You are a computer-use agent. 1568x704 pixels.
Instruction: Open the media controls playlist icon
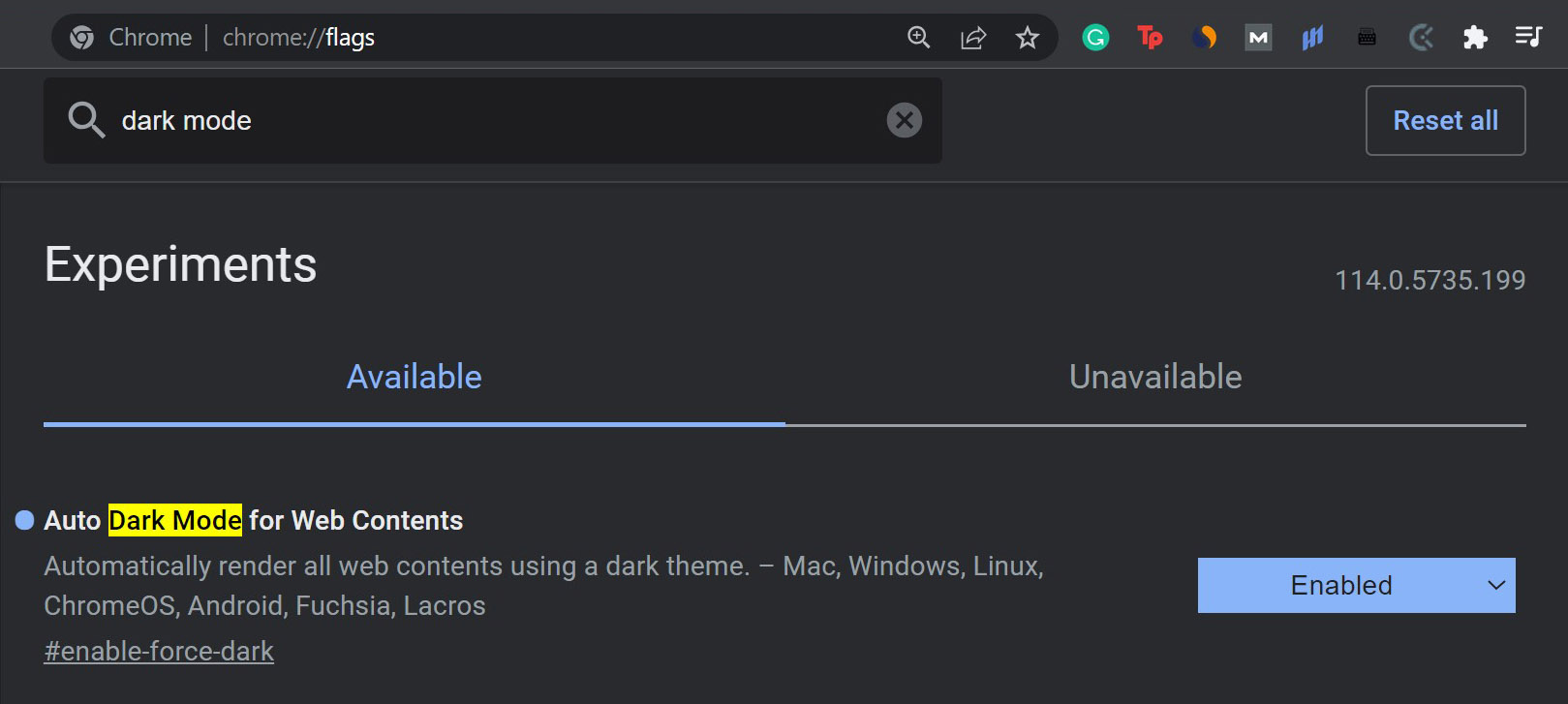pyautogui.click(x=1528, y=37)
